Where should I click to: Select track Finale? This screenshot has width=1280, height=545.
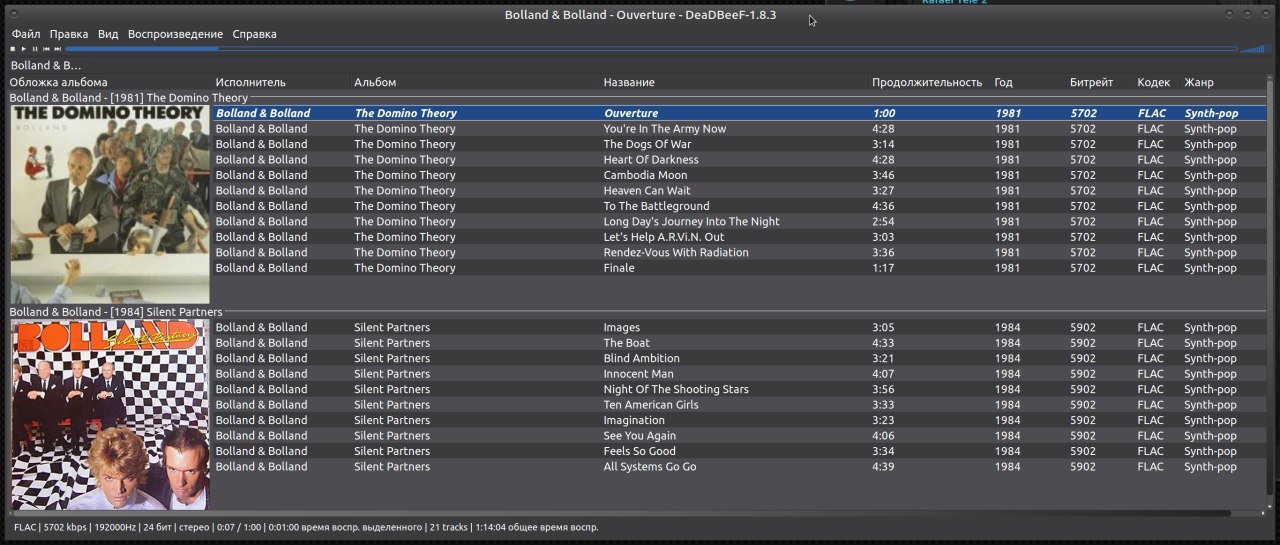click(740, 268)
